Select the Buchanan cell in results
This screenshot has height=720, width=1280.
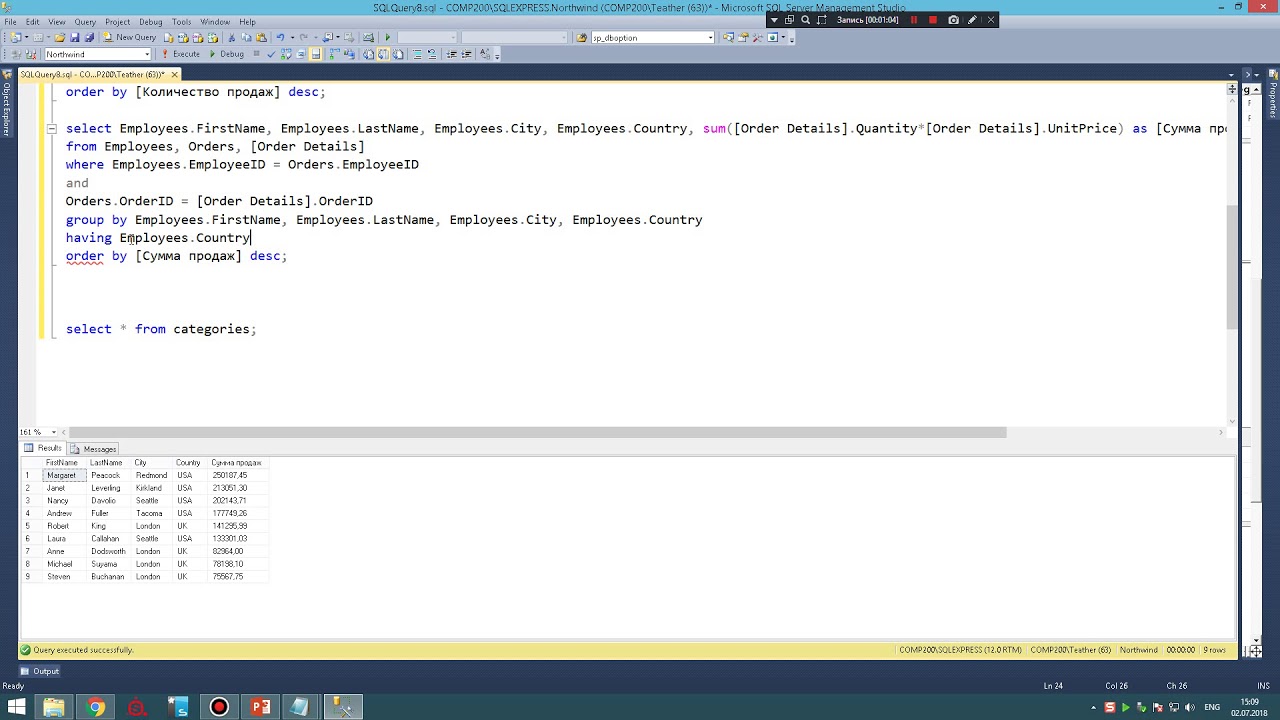pos(108,576)
